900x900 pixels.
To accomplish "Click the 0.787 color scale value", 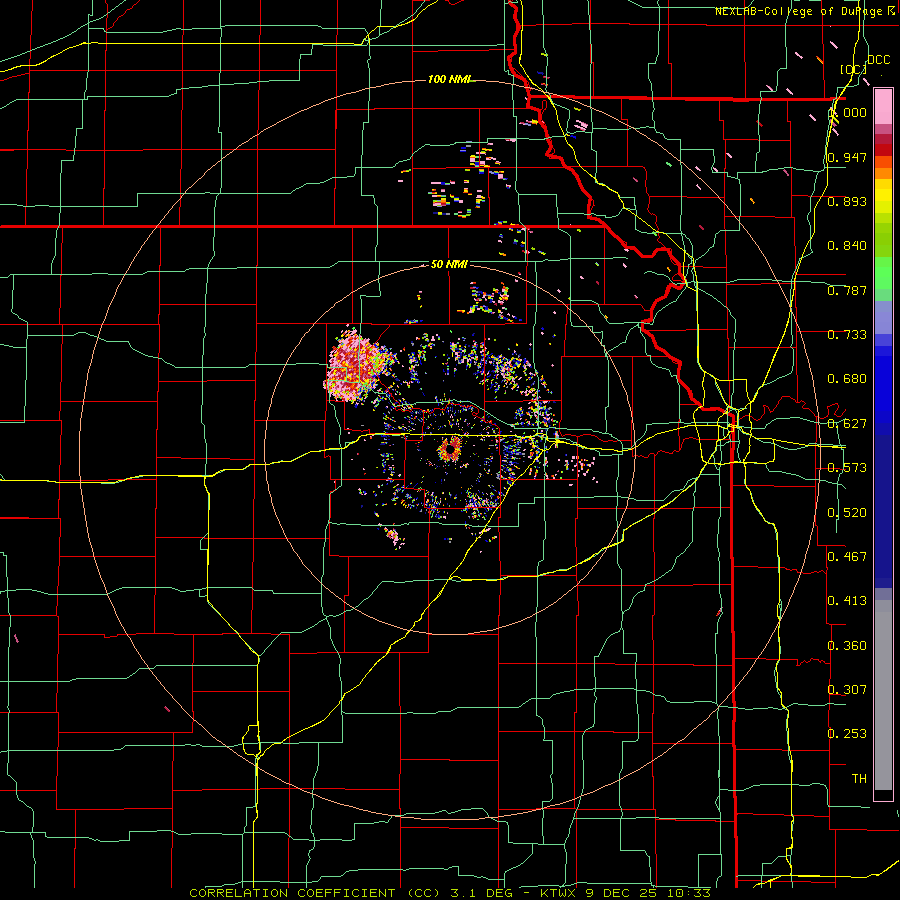I will click(847, 290).
